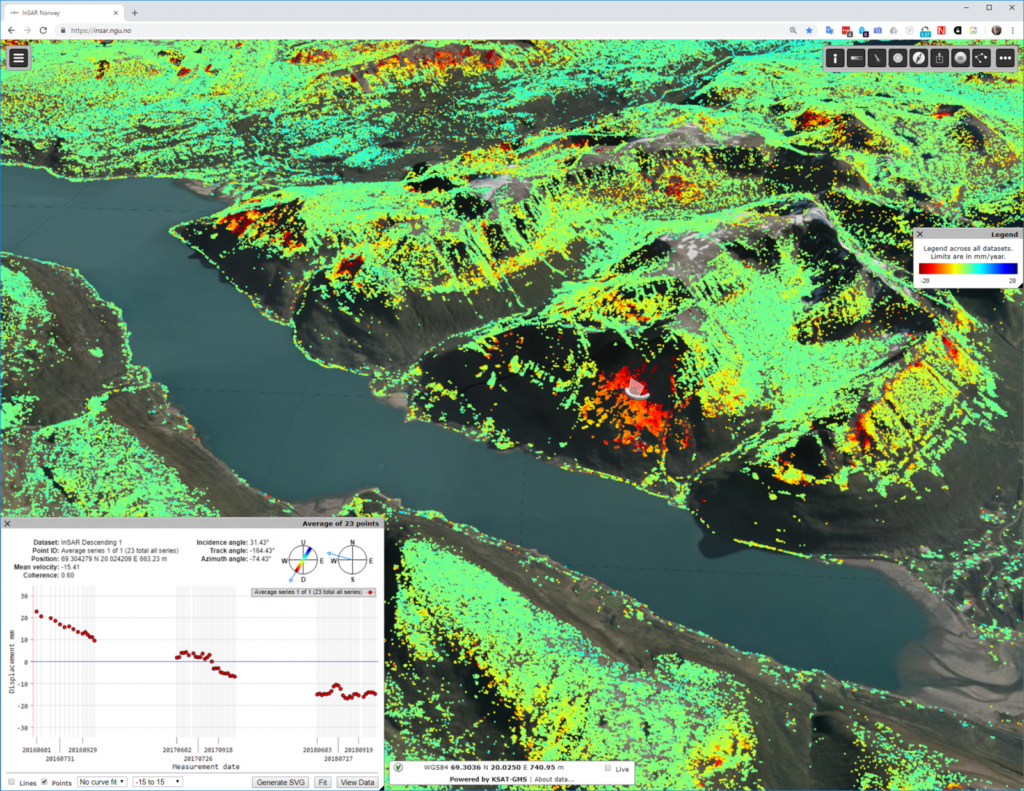Image resolution: width=1024 pixels, height=791 pixels.
Task: Click the compass orientation icon
Action: point(918,58)
